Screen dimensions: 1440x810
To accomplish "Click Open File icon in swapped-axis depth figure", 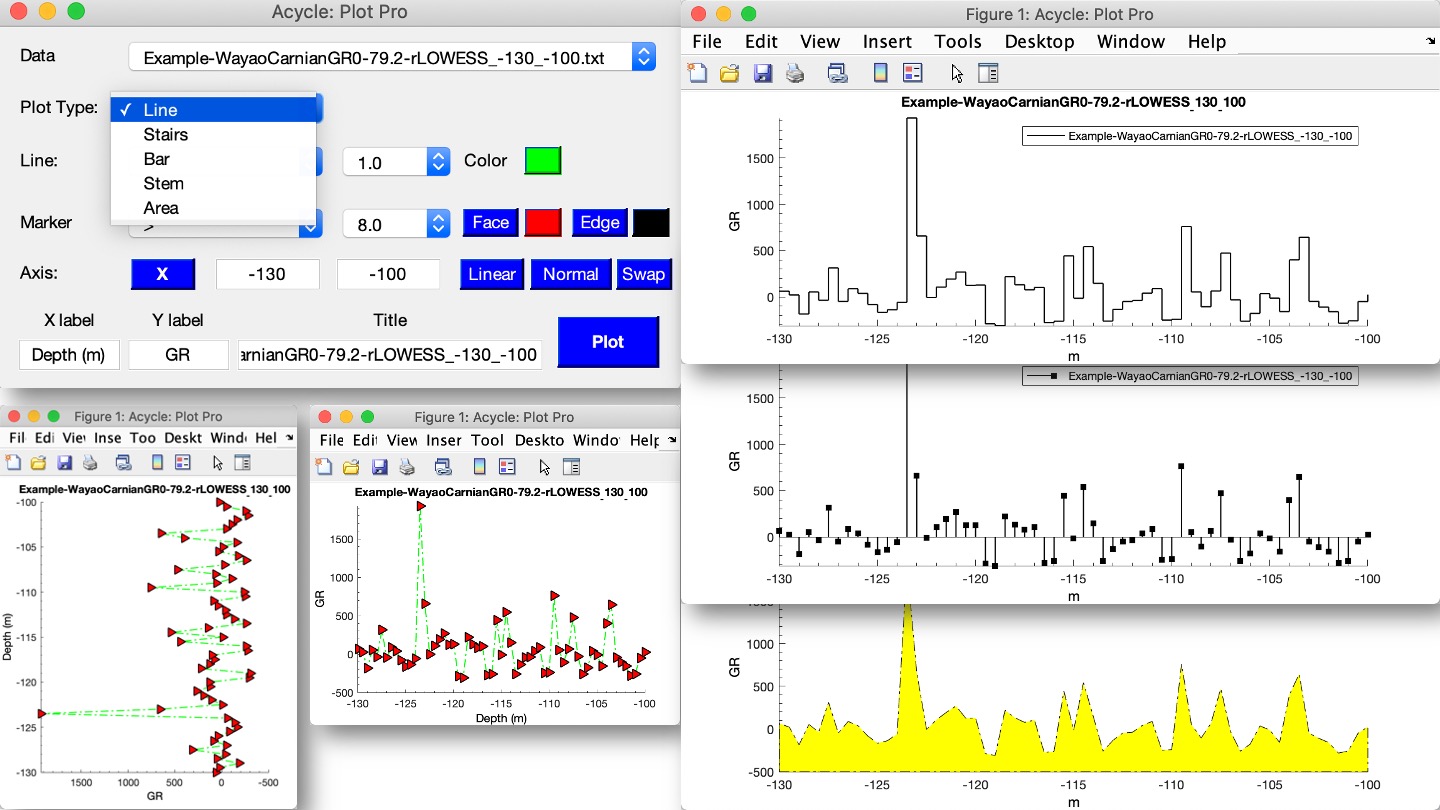I will [38, 463].
